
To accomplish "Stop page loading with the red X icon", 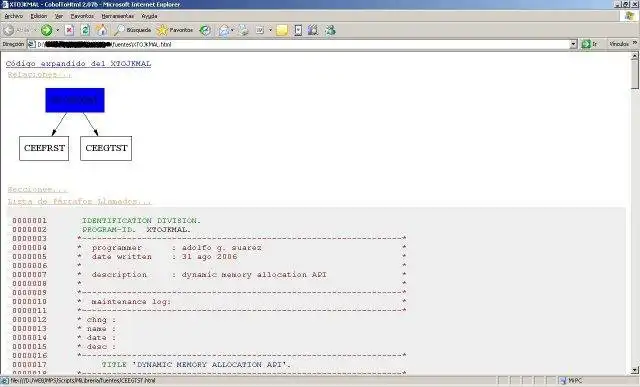I will coord(69,30).
